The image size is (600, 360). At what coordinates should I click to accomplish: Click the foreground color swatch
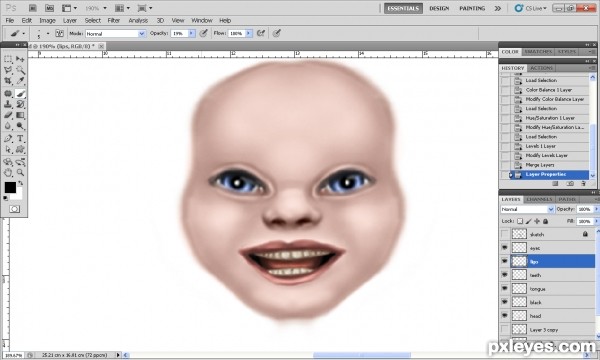pos(10,187)
